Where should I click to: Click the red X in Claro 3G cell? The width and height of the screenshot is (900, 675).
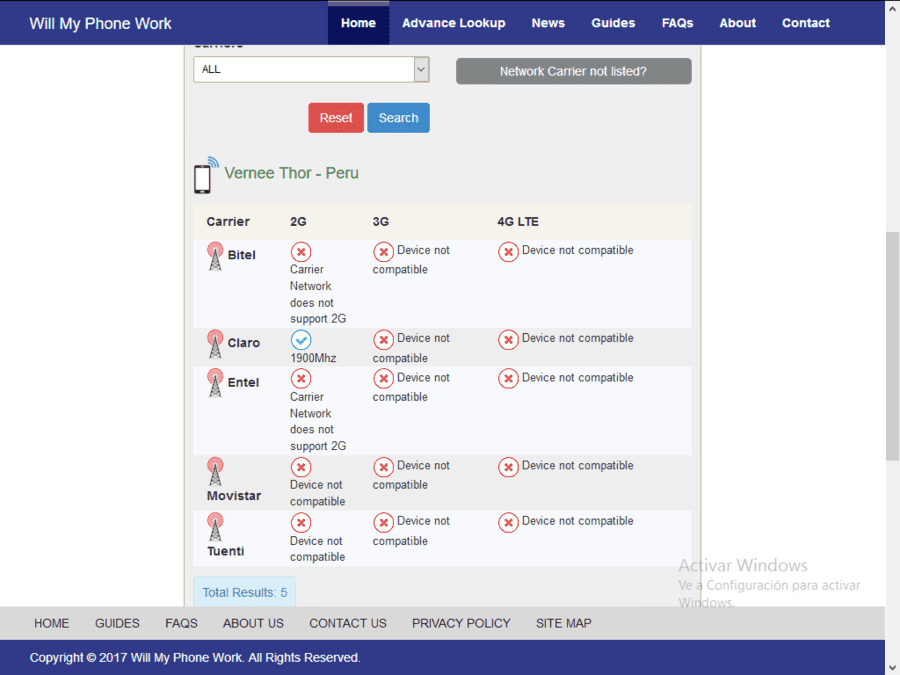coord(383,340)
